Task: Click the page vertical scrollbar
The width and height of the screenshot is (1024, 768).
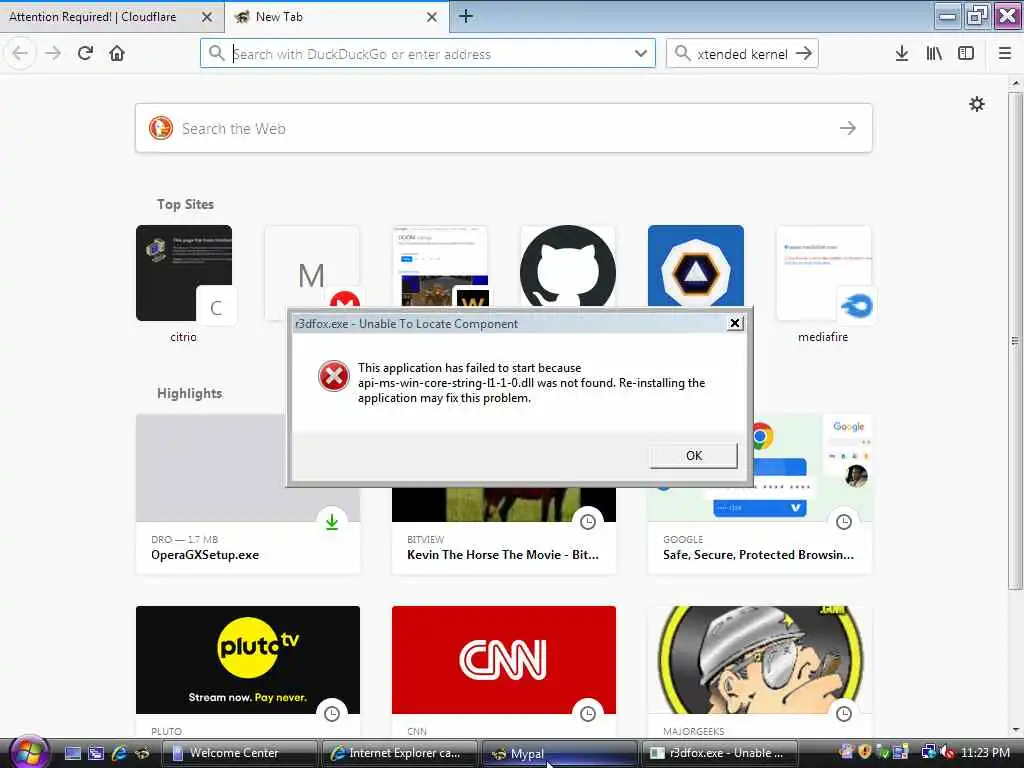Action: point(1015,340)
